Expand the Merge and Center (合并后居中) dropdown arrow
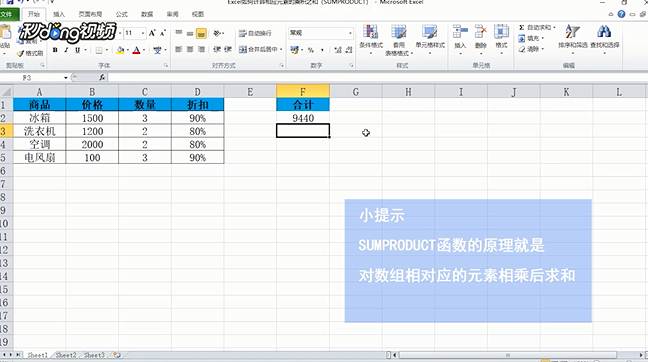This screenshot has width=648, height=362. pyautogui.click(x=281, y=50)
